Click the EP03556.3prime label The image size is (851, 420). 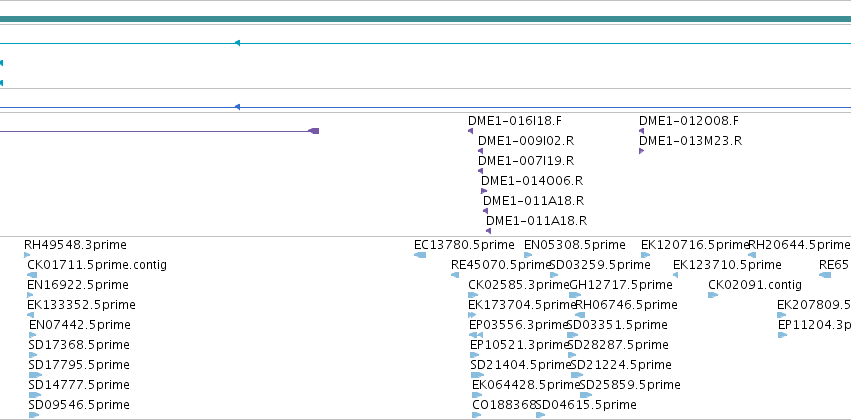click(518, 325)
